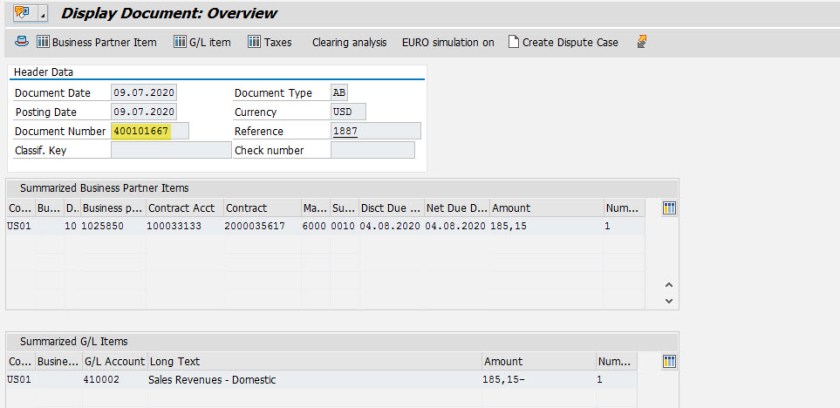The height and width of the screenshot is (408, 840).
Task: Select the Document Number field 400101667
Action: 150,131
